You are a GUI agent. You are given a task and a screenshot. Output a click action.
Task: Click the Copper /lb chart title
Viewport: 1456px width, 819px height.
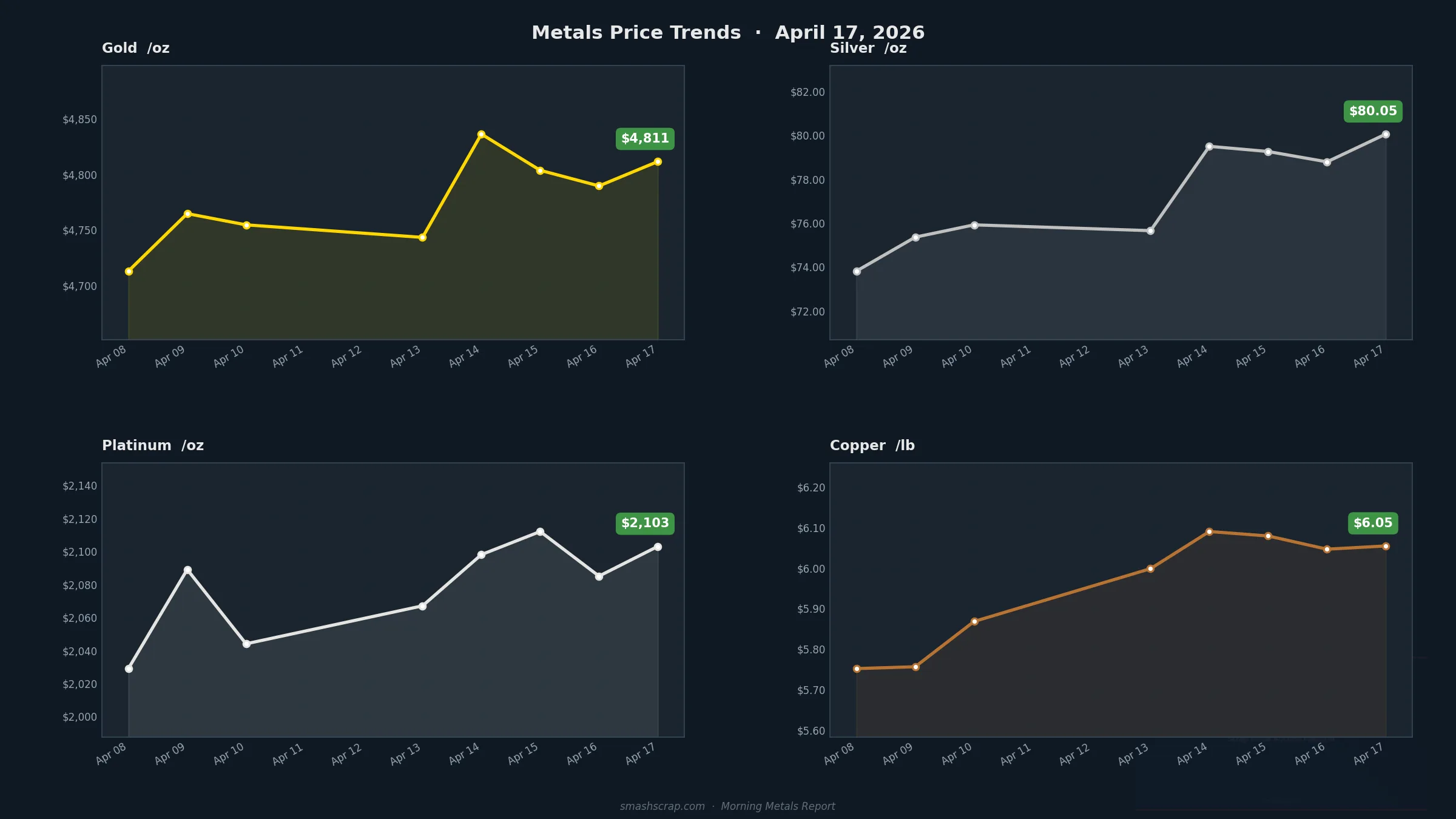click(872, 446)
